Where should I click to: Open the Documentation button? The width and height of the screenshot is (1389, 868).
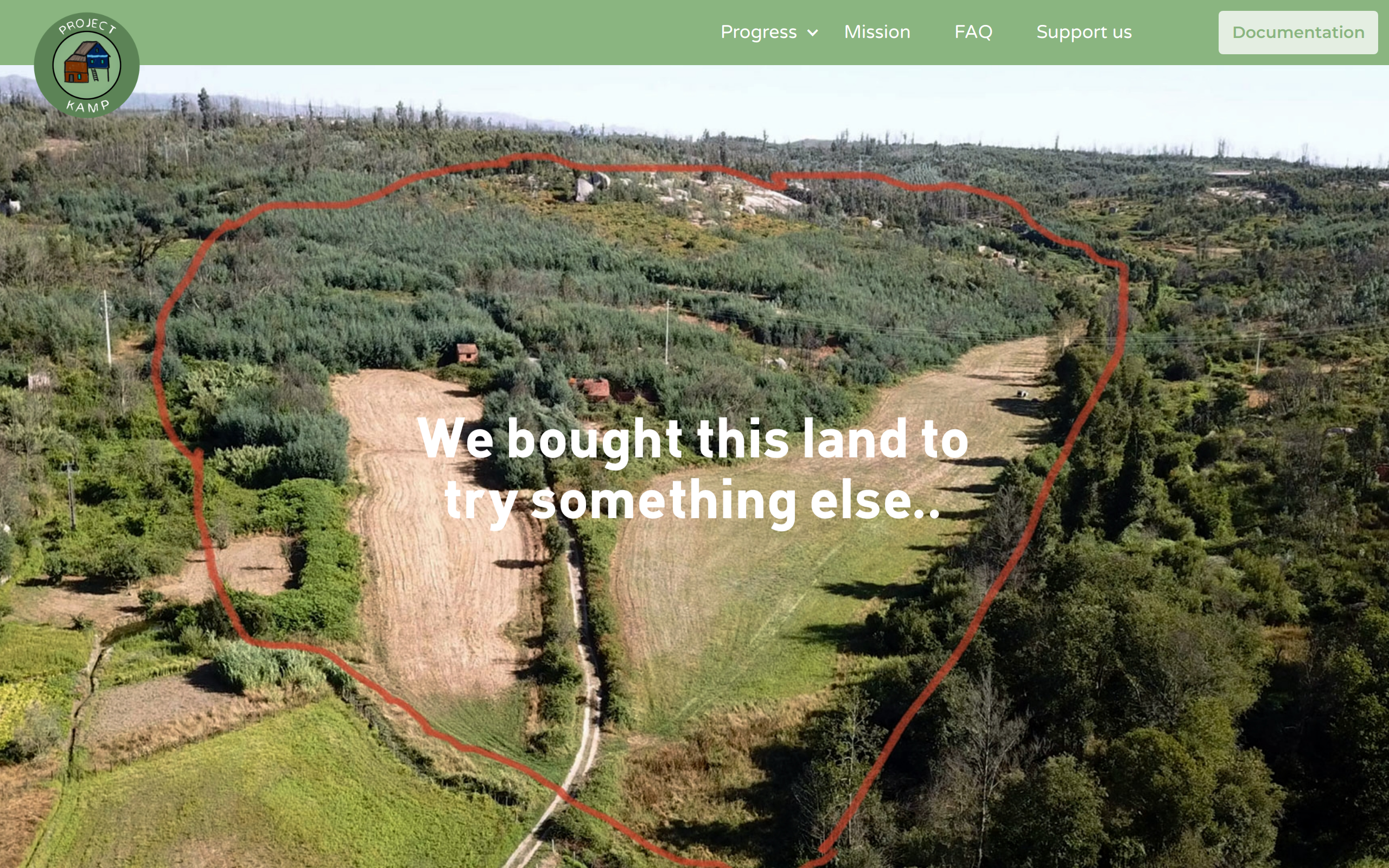(1298, 32)
